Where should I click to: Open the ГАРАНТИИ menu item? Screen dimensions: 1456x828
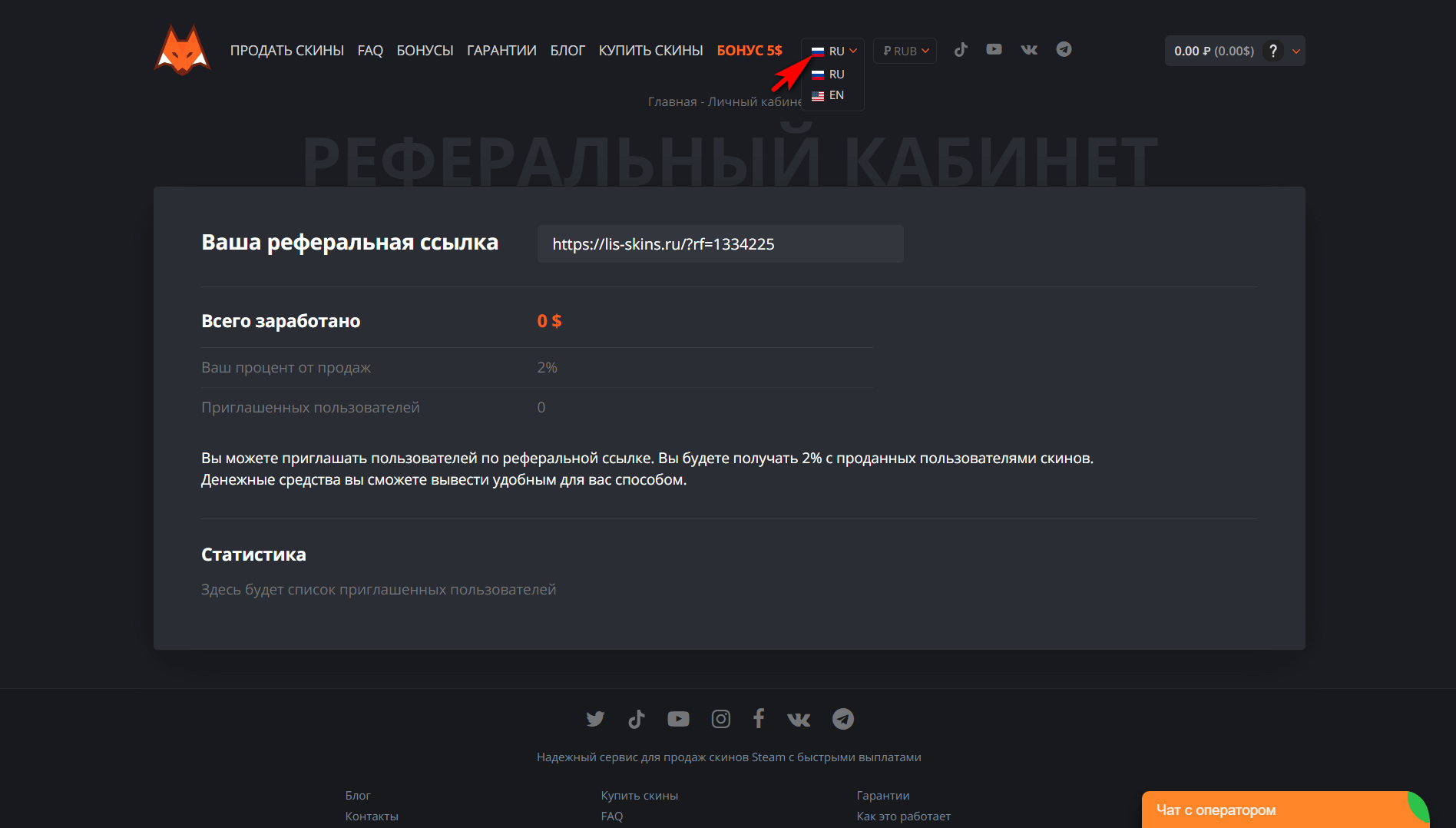tap(501, 51)
